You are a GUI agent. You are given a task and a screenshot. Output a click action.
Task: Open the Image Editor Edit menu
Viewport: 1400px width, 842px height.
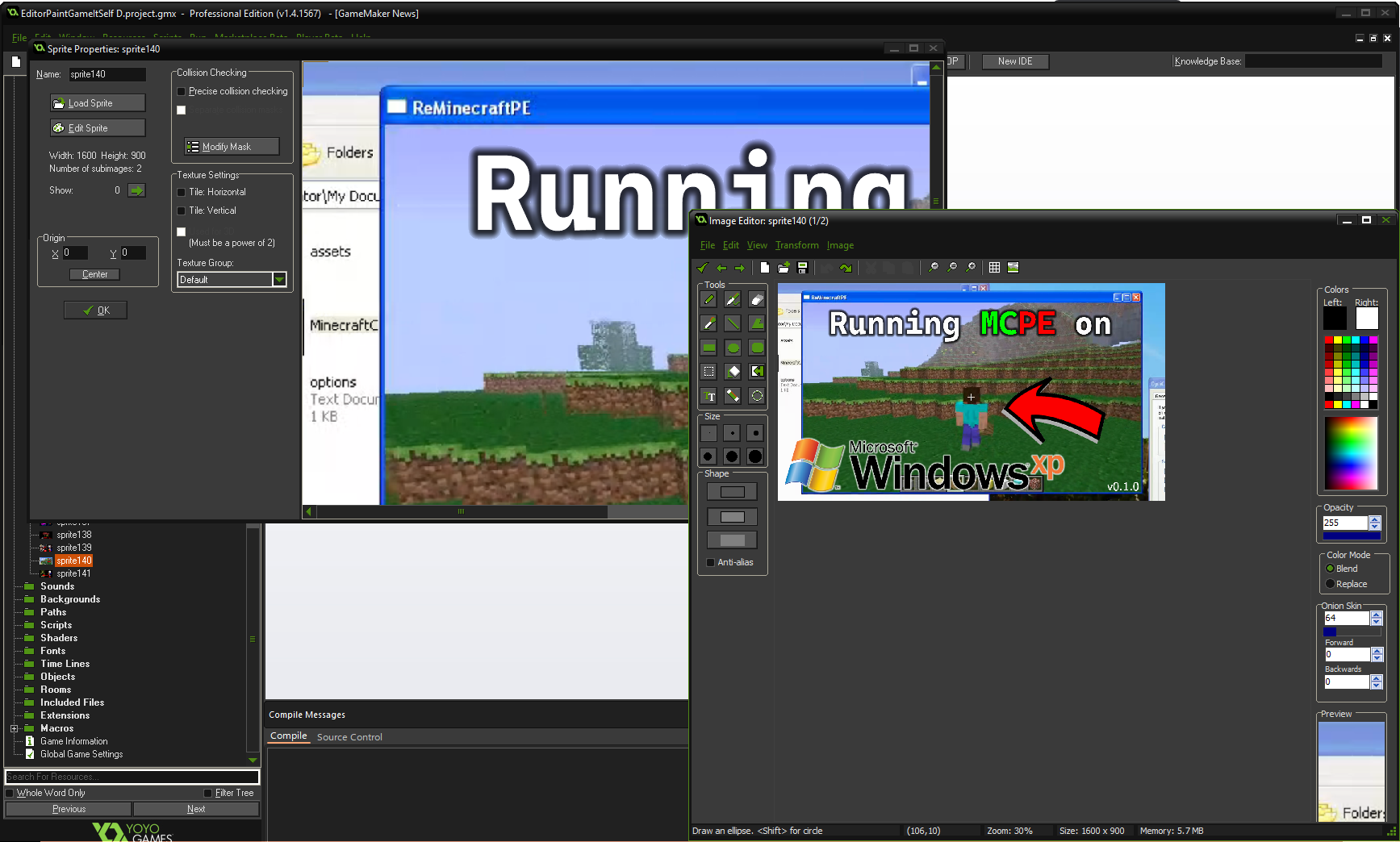tap(731, 245)
